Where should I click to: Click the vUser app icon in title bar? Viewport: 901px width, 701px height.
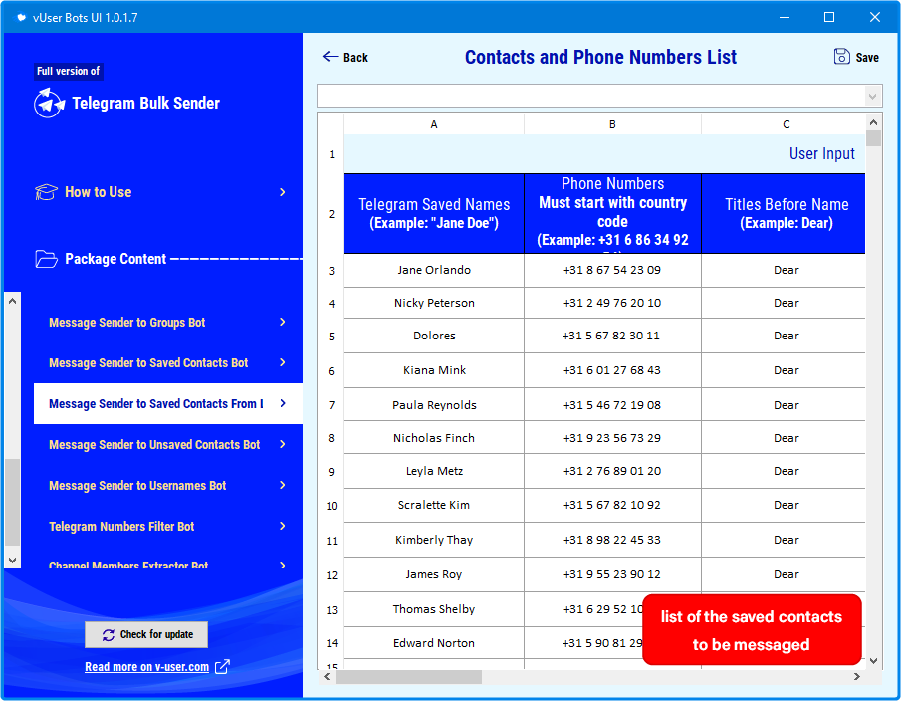tap(21, 17)
